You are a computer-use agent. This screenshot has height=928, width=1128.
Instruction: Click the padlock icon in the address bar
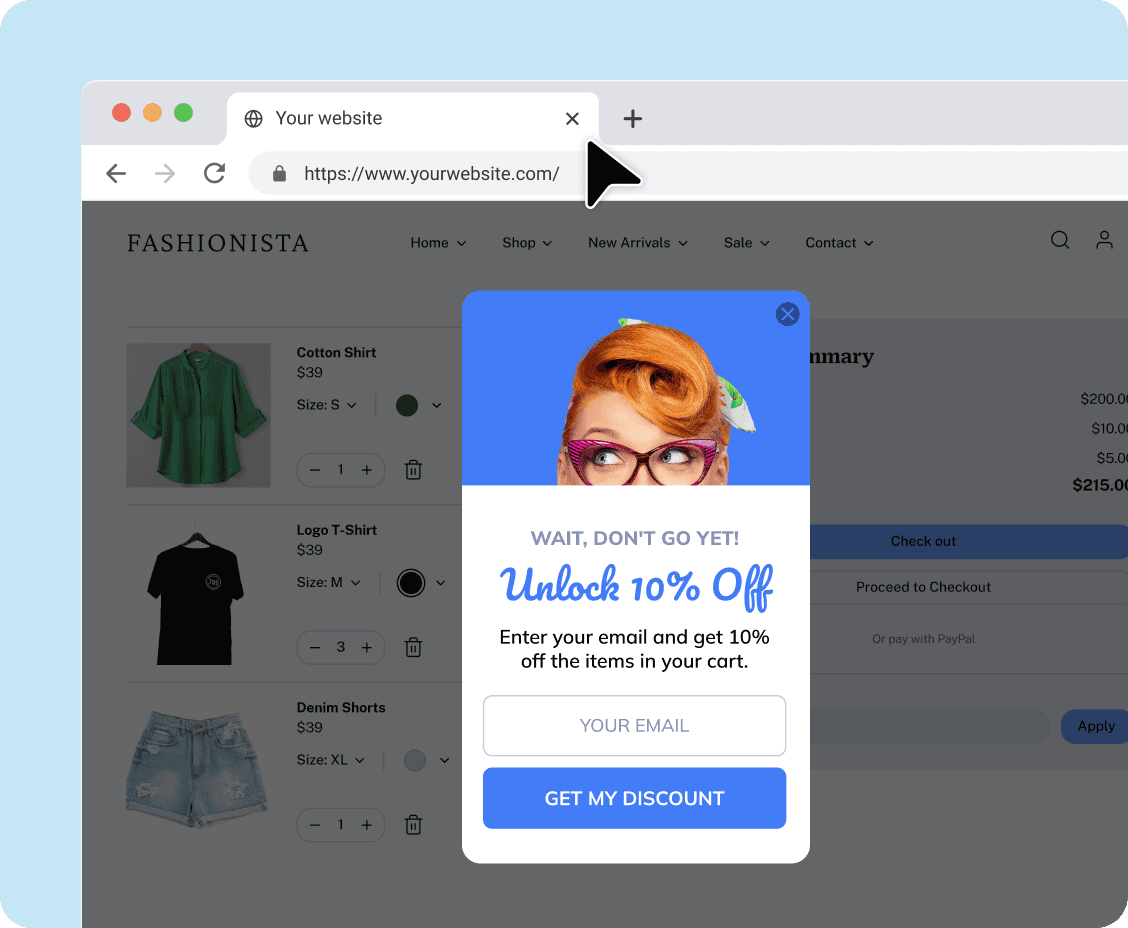point(278,173)
